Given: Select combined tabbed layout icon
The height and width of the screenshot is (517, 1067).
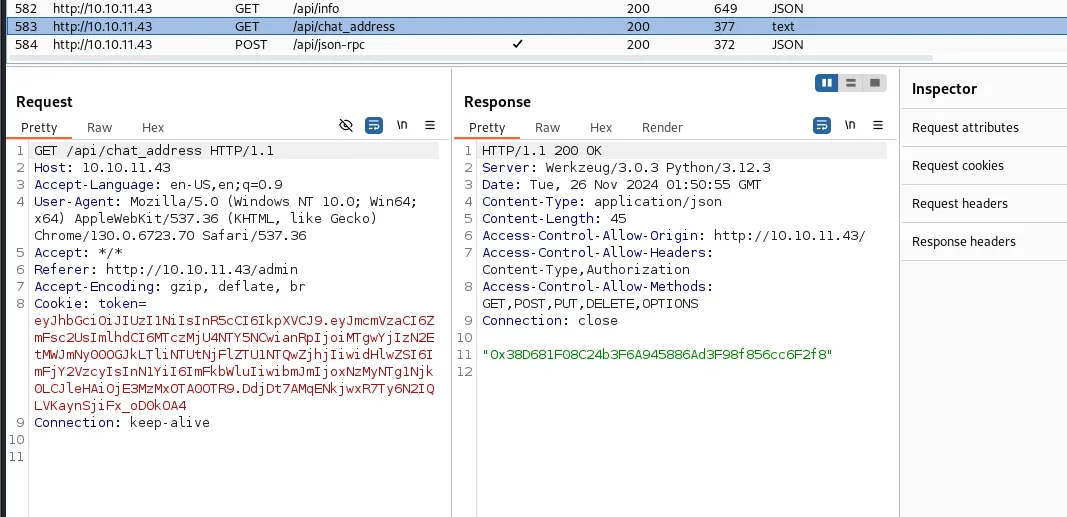Looking at the screenshot, I should [x=874, y=83].
